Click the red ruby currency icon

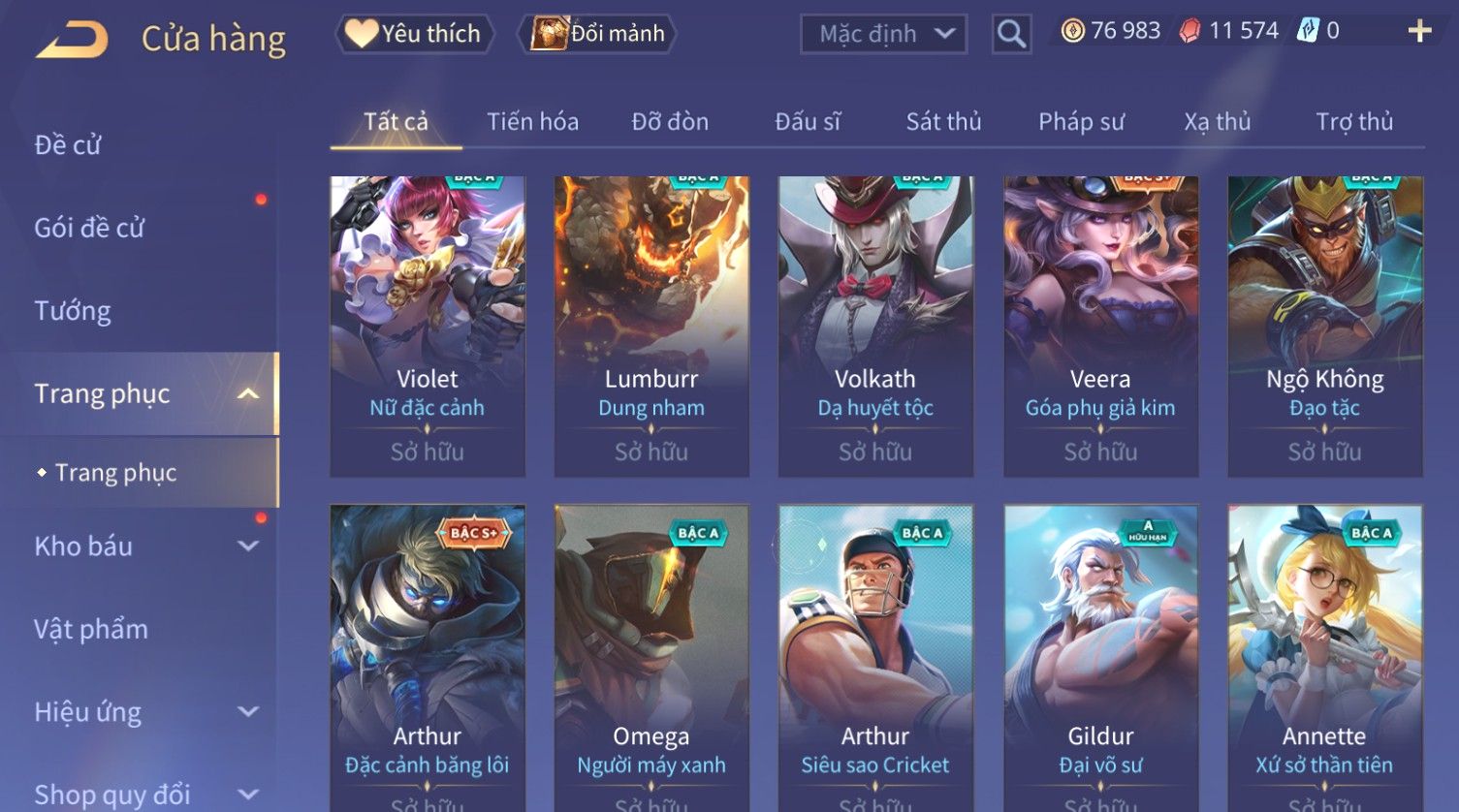click(x=1189, y=31)
